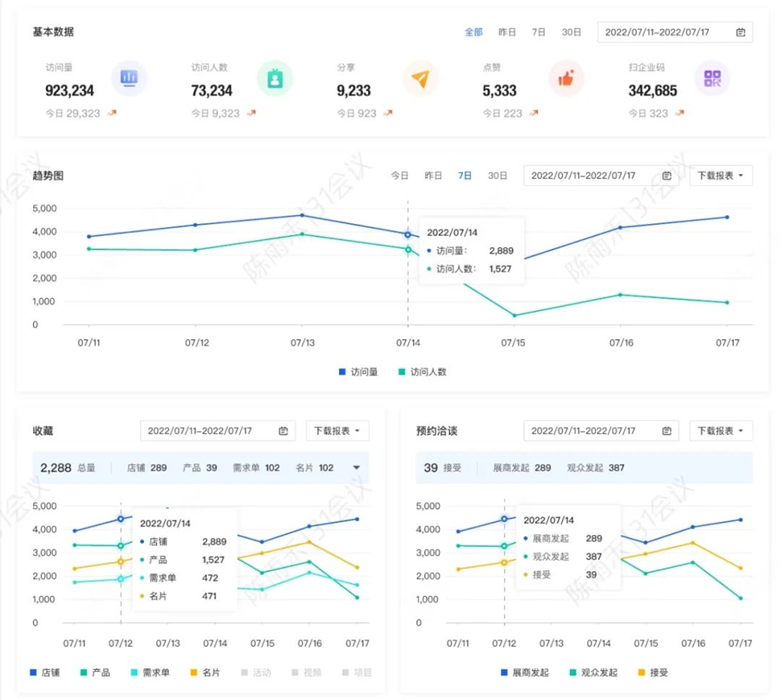Switch trend chart to 昨日 tab
Viewport: 781px width, 700px height.
[x=433, y=175]
